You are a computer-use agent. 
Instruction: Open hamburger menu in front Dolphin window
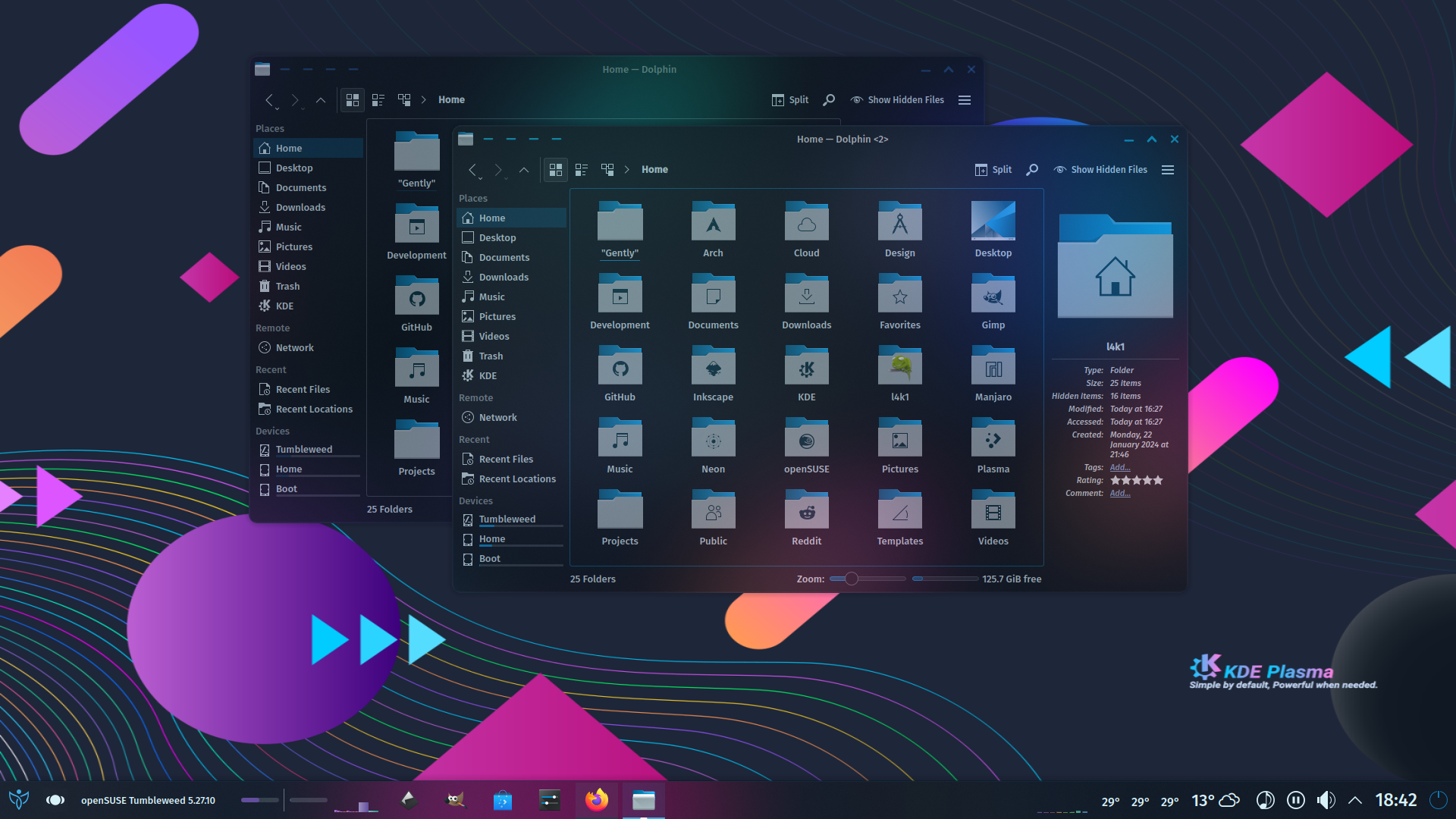tap(1168, 170)
